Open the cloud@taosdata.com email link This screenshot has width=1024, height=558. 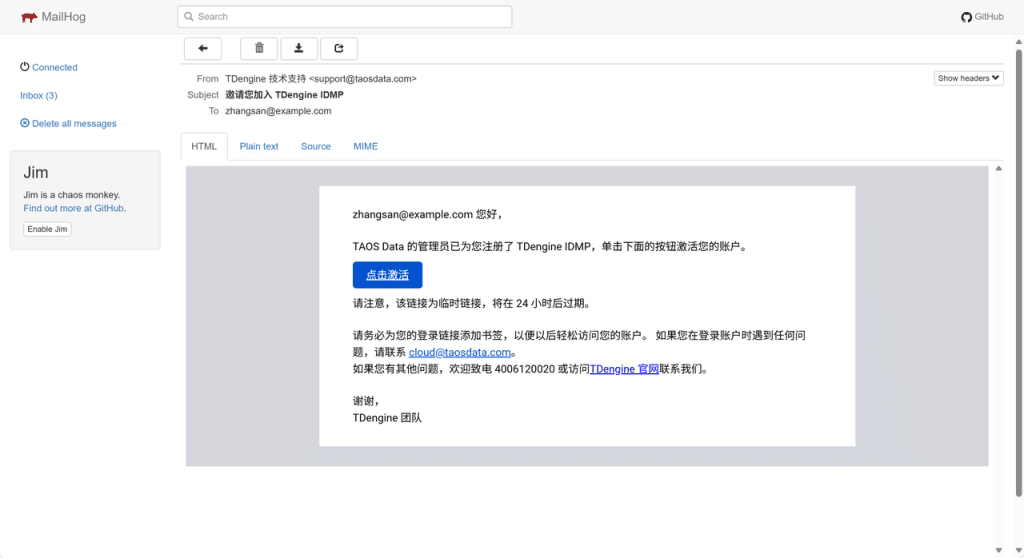460,352
